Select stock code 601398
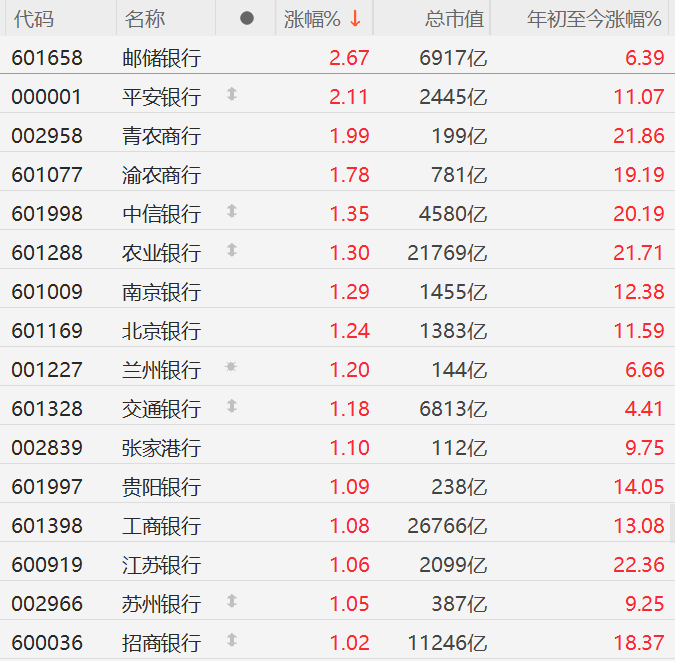675x661 pixels. [x=47, y=526]
